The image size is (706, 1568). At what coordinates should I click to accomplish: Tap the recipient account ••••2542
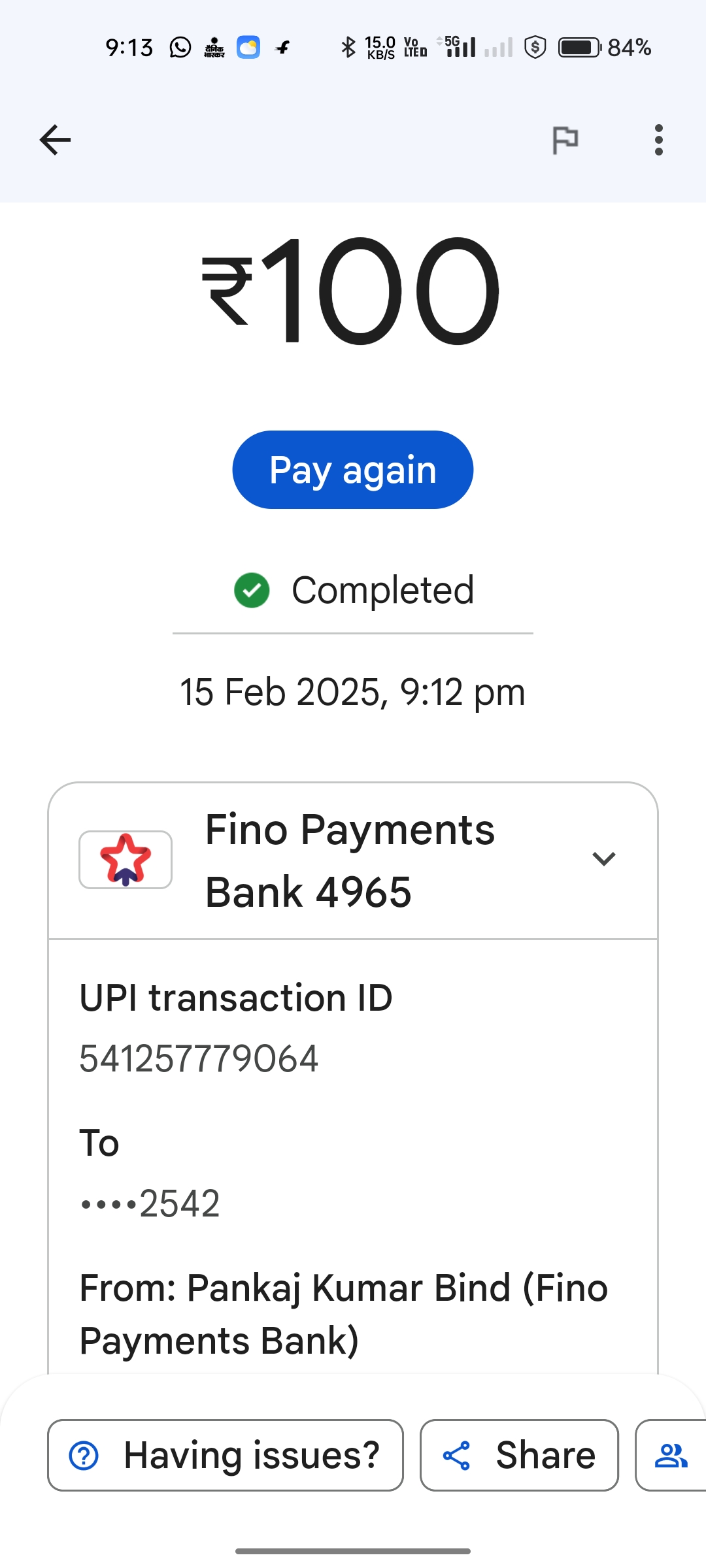[150, 1203]
